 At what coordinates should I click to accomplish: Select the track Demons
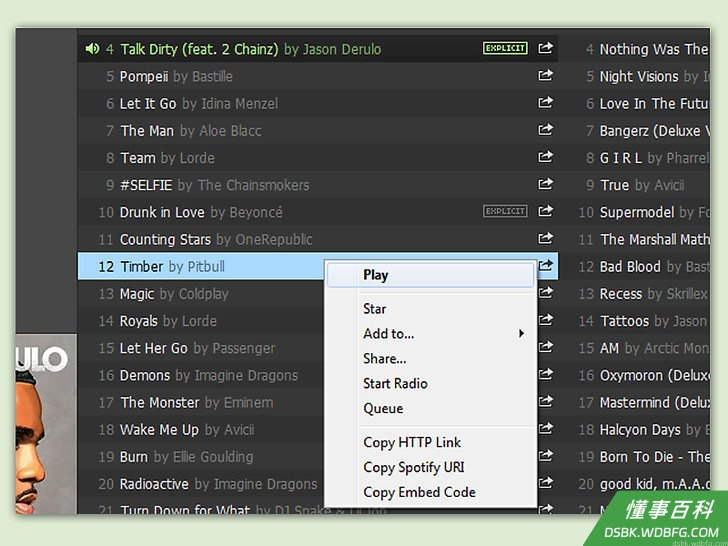click(145, 375)
